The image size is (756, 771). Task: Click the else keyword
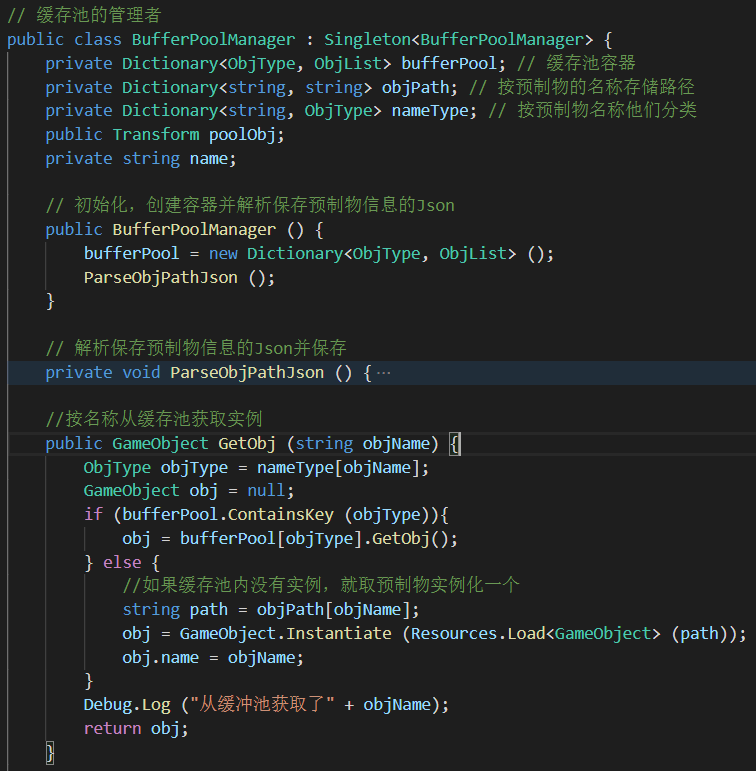click(x=122, y=563)
